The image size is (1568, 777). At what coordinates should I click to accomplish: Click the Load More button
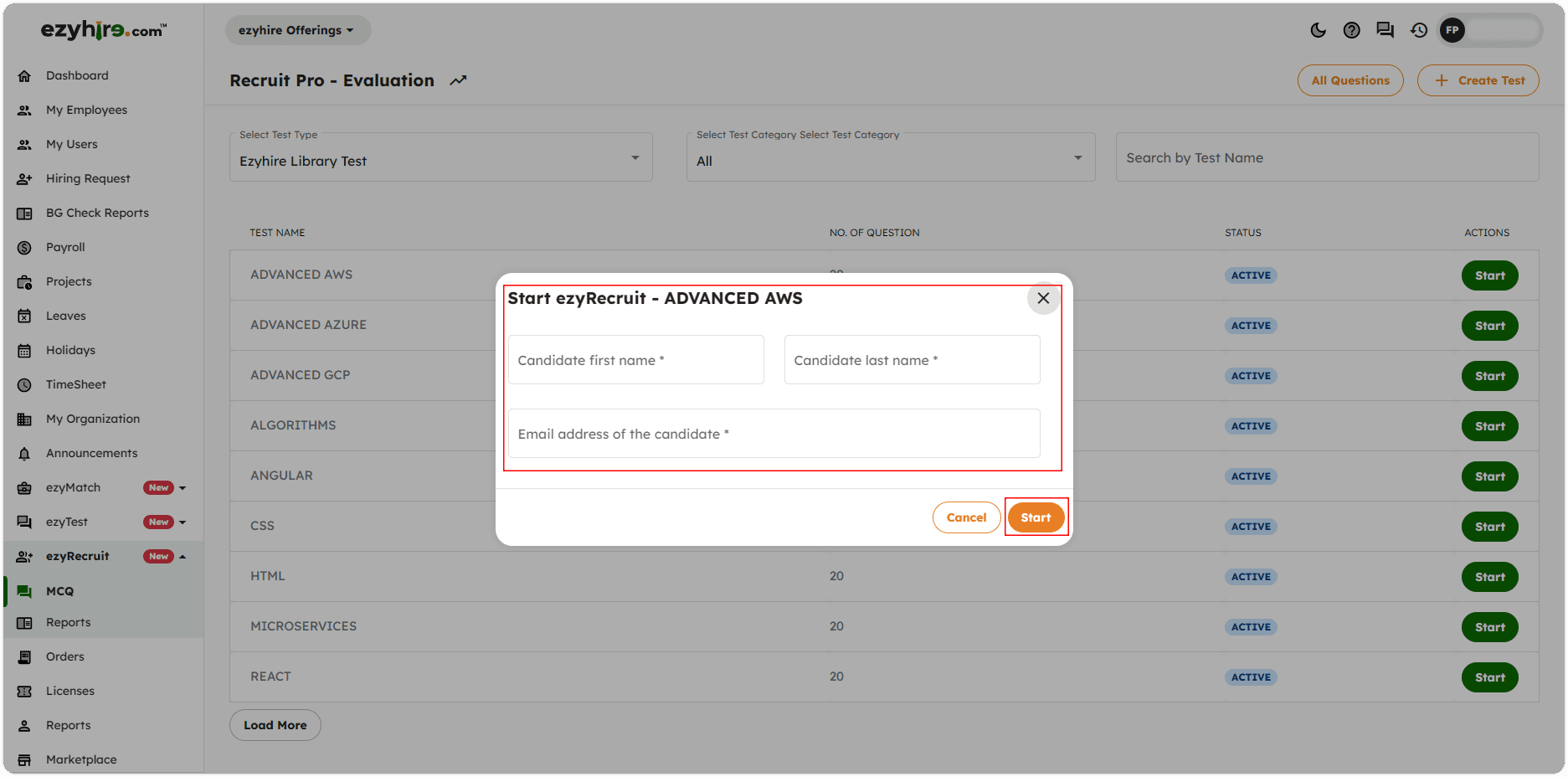275,725
